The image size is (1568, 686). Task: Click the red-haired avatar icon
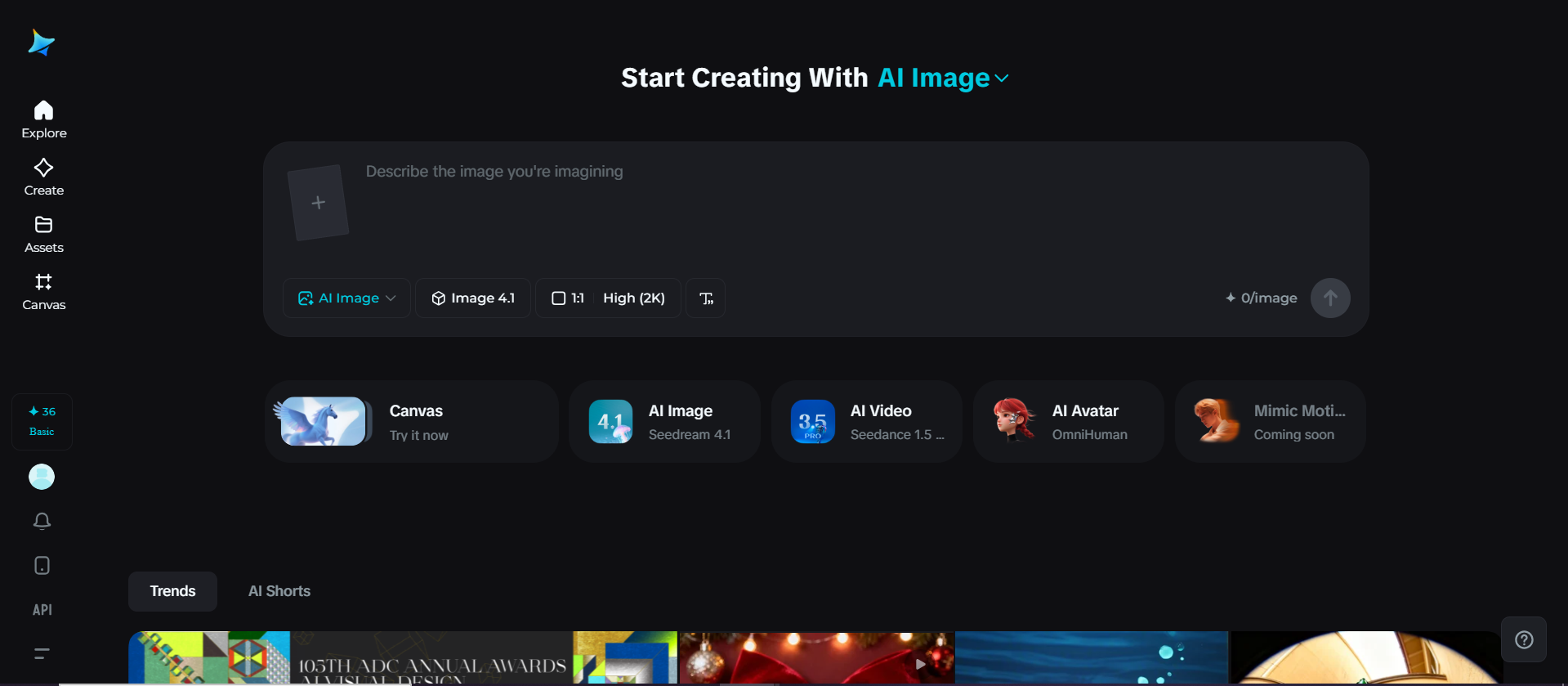point(1014,420)
